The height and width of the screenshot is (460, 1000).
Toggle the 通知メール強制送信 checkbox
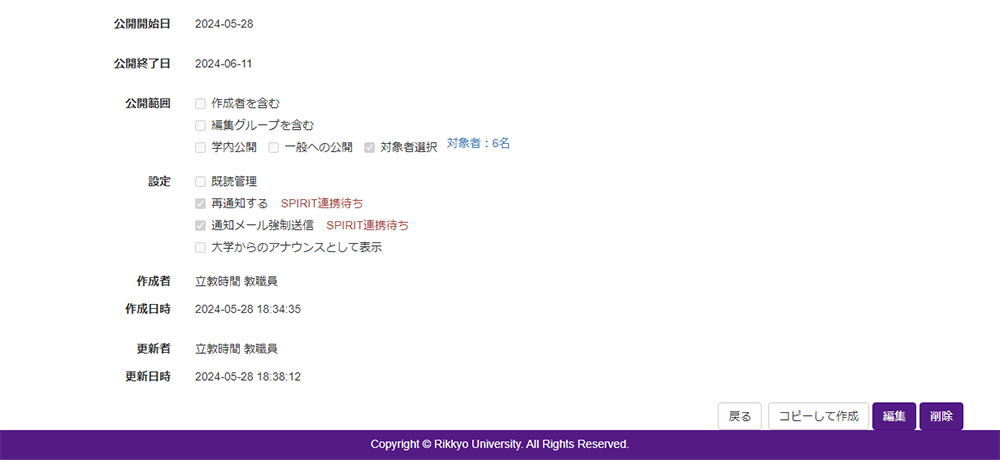click(201, 225)
